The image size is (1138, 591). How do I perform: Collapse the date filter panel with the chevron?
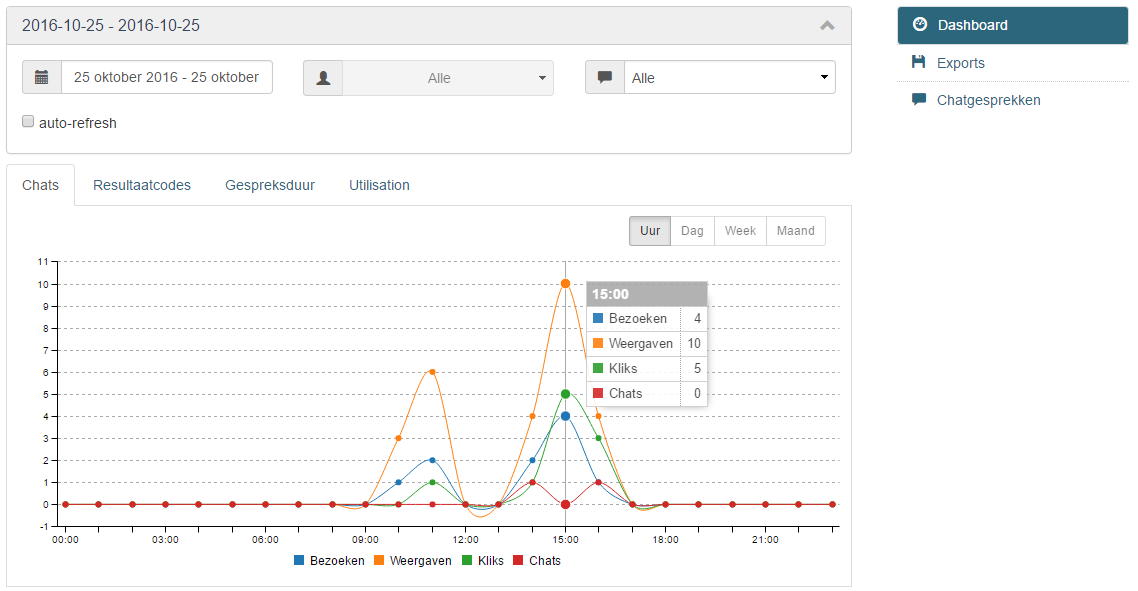point(827,24)
